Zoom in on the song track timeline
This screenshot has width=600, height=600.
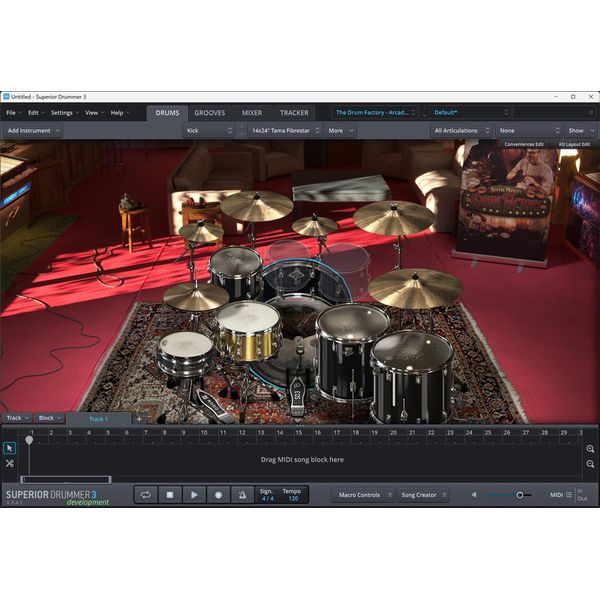[x=590, y=449]
